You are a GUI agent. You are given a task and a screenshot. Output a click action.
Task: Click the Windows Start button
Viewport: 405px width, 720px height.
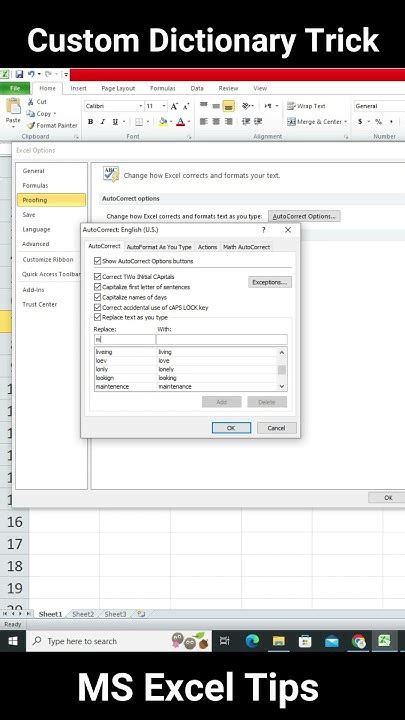point(13,641)
